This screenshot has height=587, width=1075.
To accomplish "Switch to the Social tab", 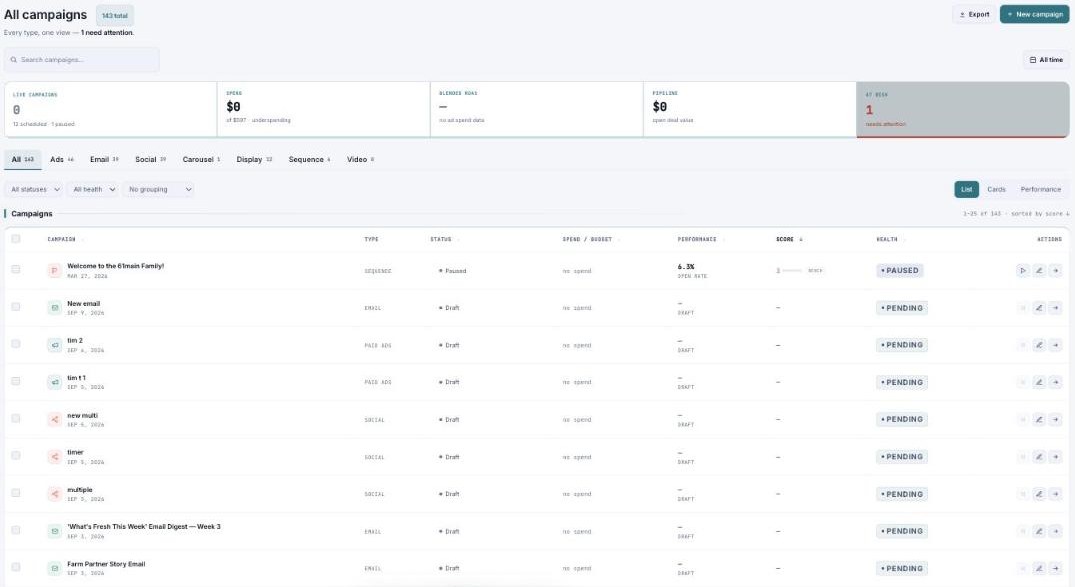I will (150, 159).
